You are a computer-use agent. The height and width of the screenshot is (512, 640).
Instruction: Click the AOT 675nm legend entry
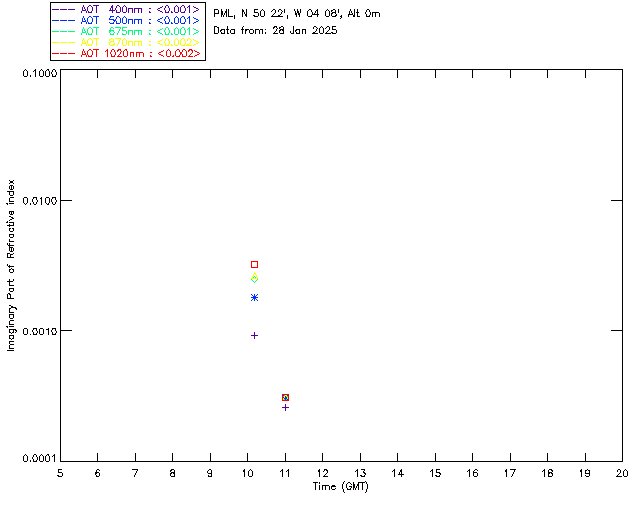coord(127,31)
